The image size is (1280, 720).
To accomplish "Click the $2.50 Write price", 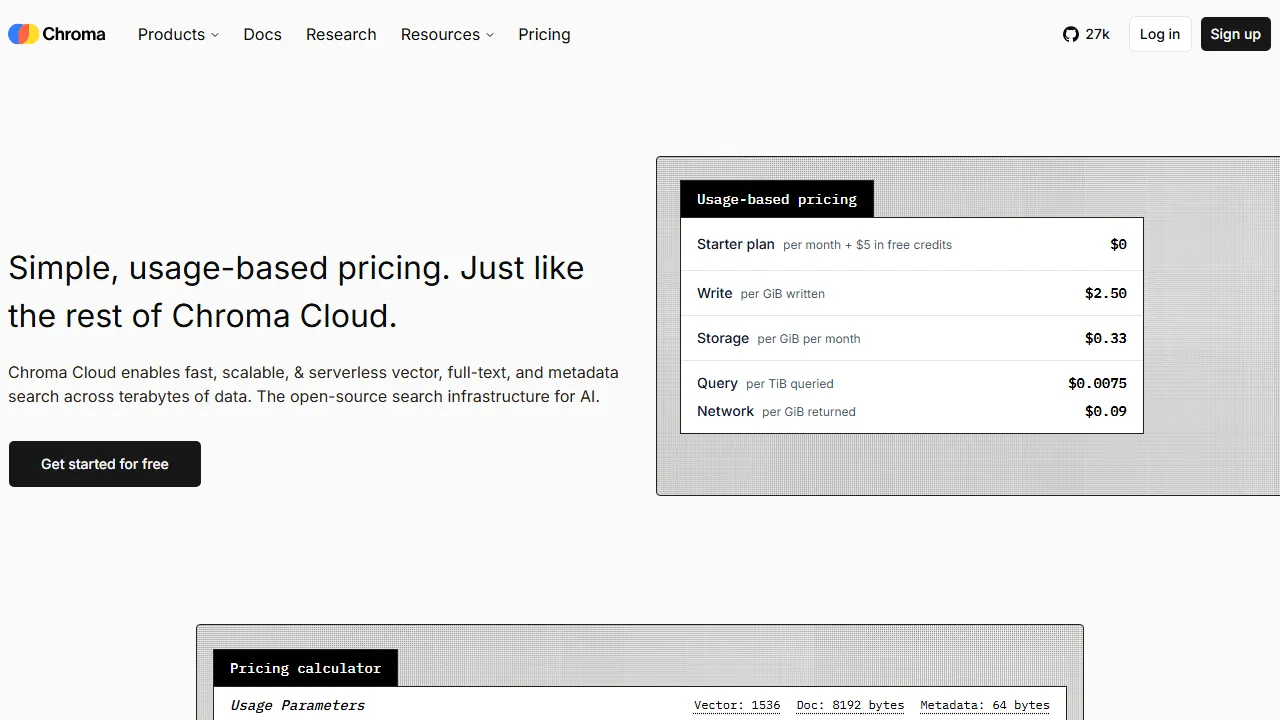I will (1106, 293).
